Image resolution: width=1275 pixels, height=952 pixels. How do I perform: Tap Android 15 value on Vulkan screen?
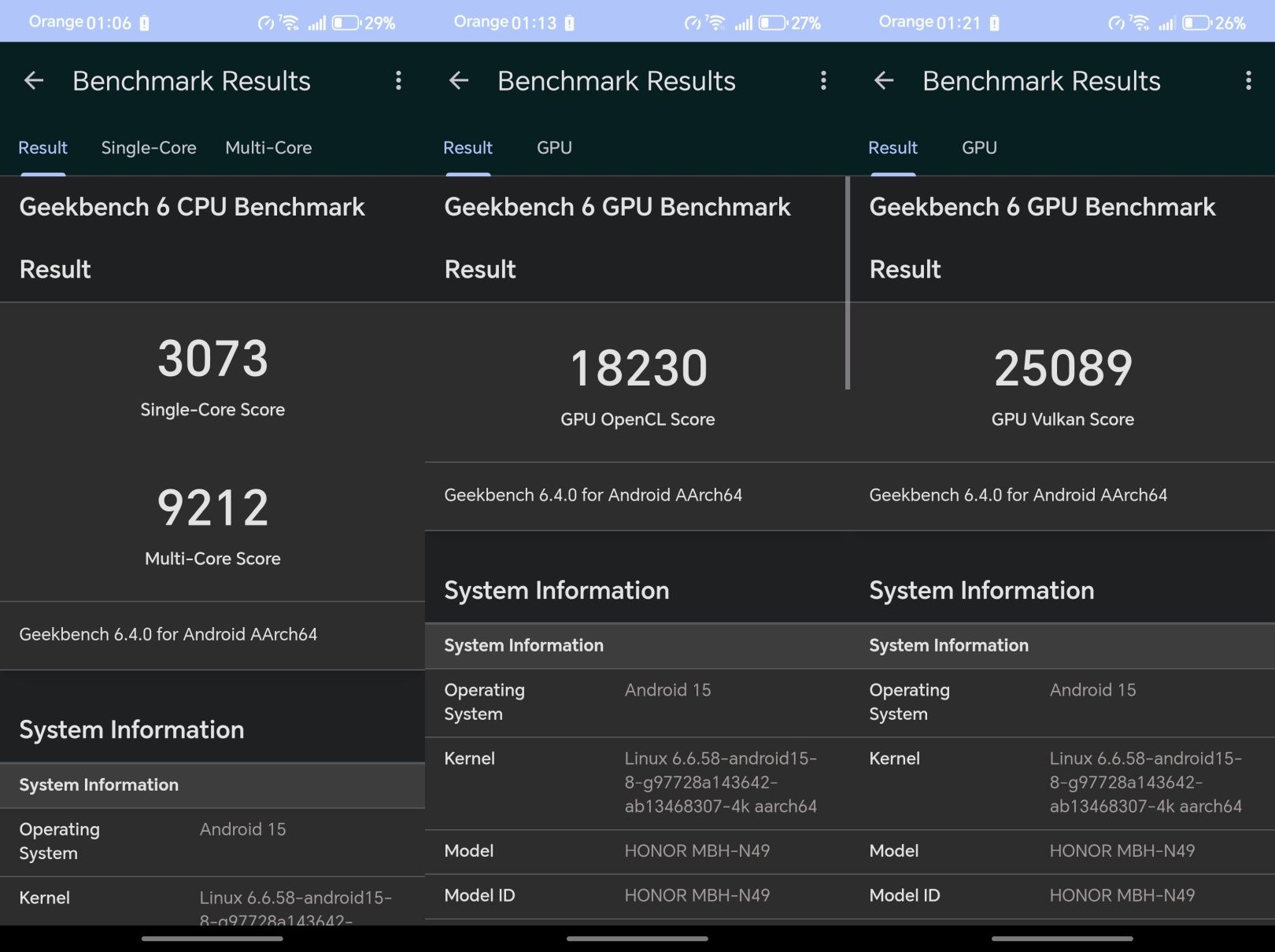pyautogui.click(x=1092, y=690)
